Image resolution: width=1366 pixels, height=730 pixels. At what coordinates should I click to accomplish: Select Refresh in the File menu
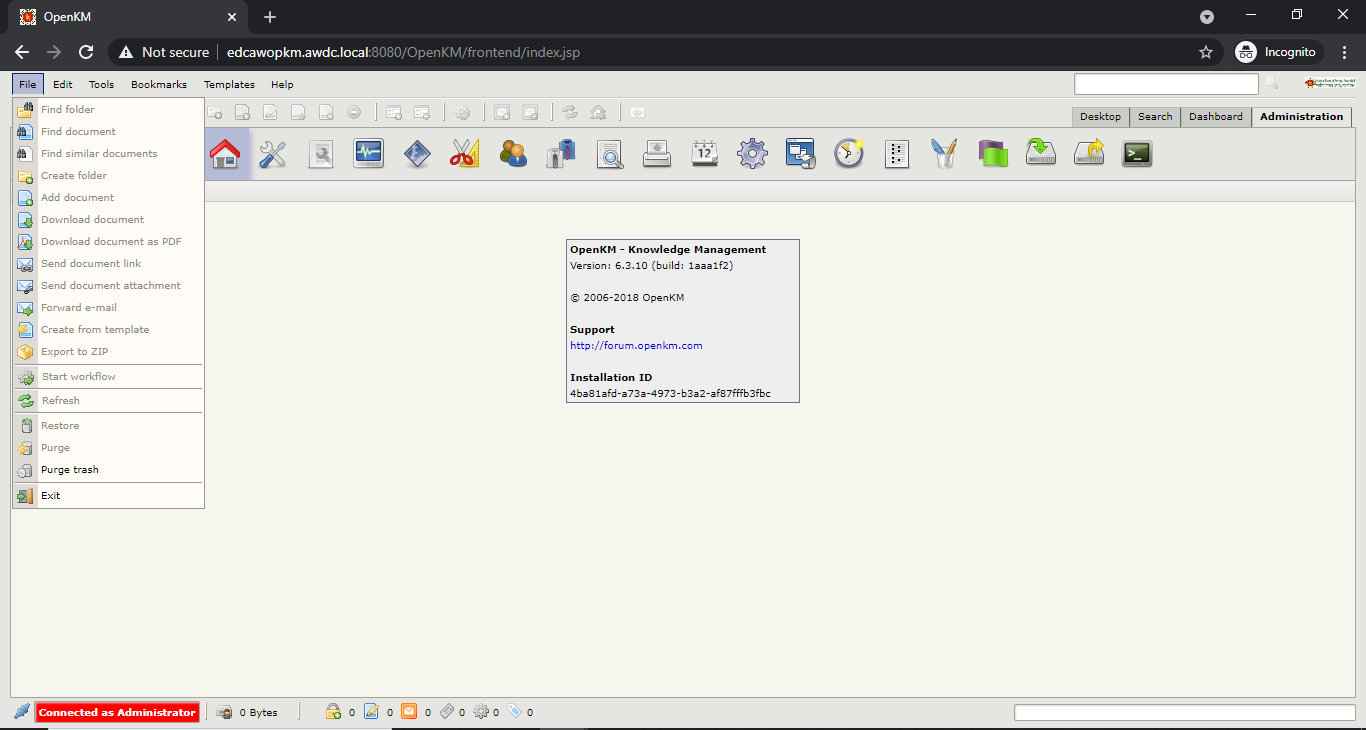tap(108, 401)
